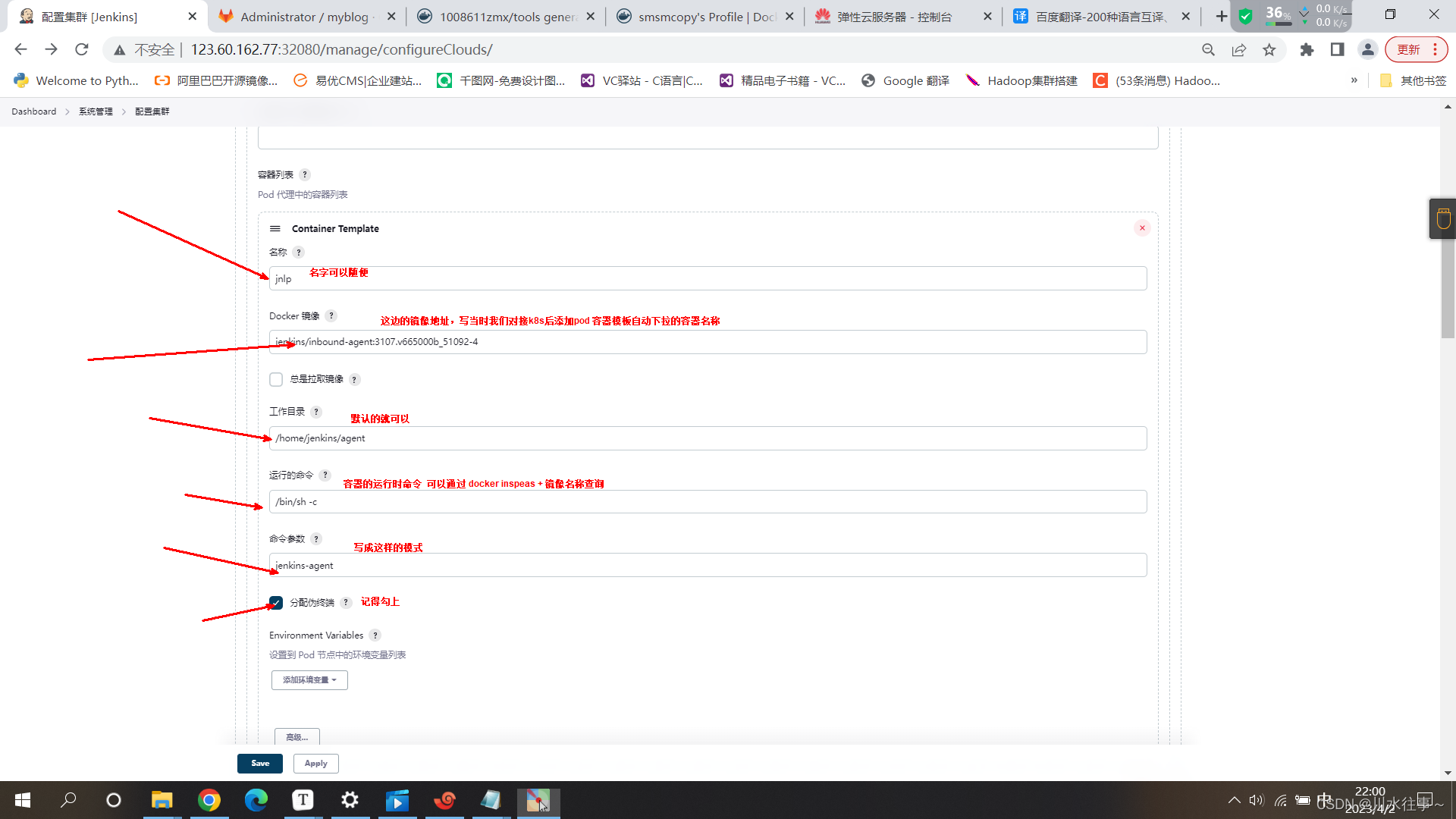Open browser extensions puzzle icon
The image size is (1456, 819).
pyautogui.click(x=1307, y=50)
